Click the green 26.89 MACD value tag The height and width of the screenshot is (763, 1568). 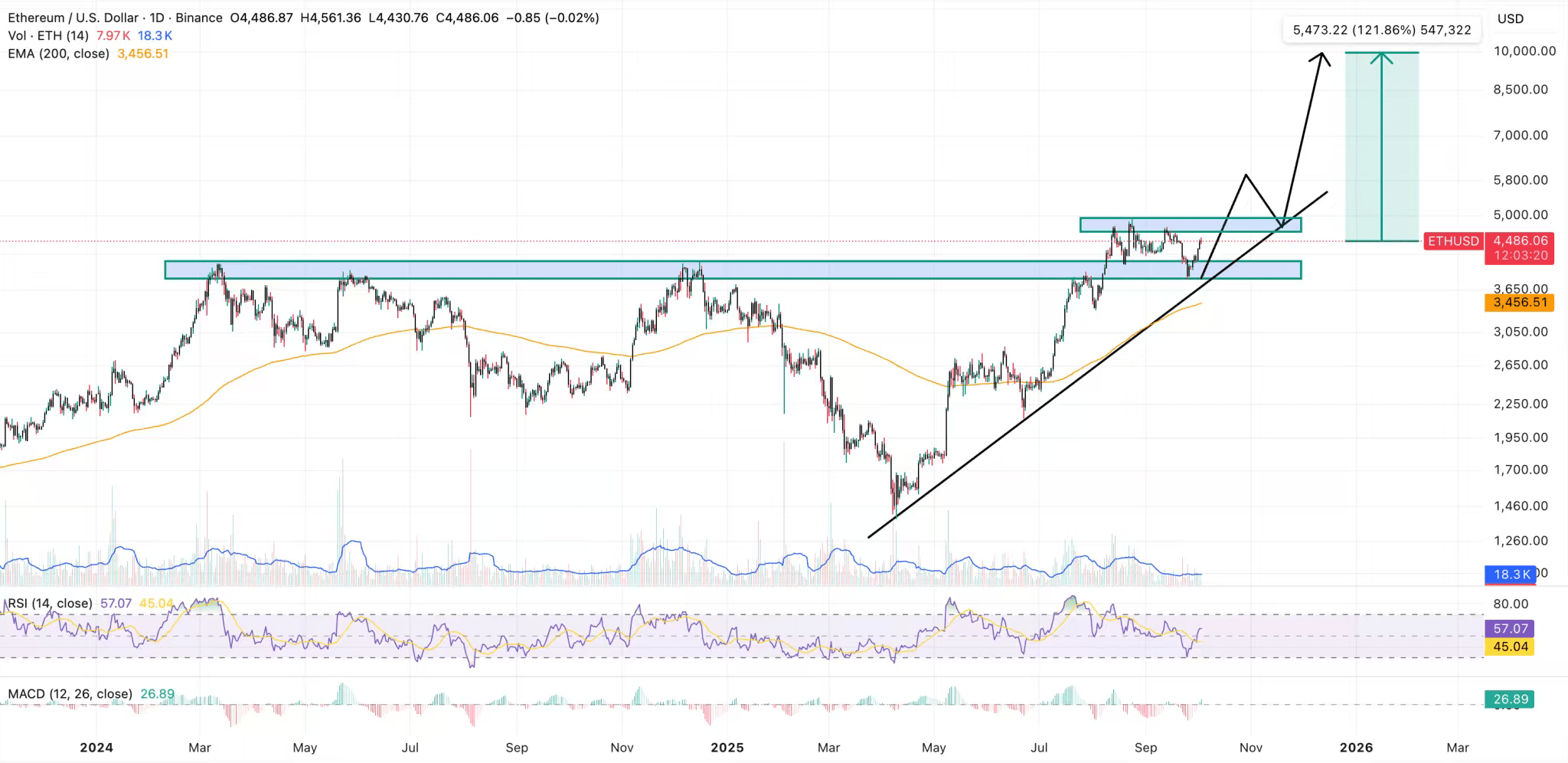point(1510,699)
